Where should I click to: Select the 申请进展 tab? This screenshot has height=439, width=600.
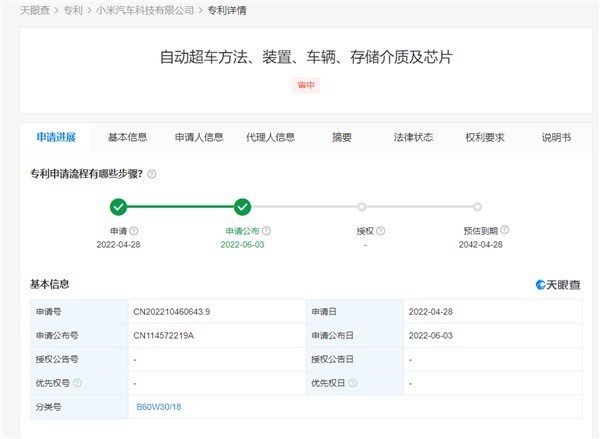pos(56,137)
